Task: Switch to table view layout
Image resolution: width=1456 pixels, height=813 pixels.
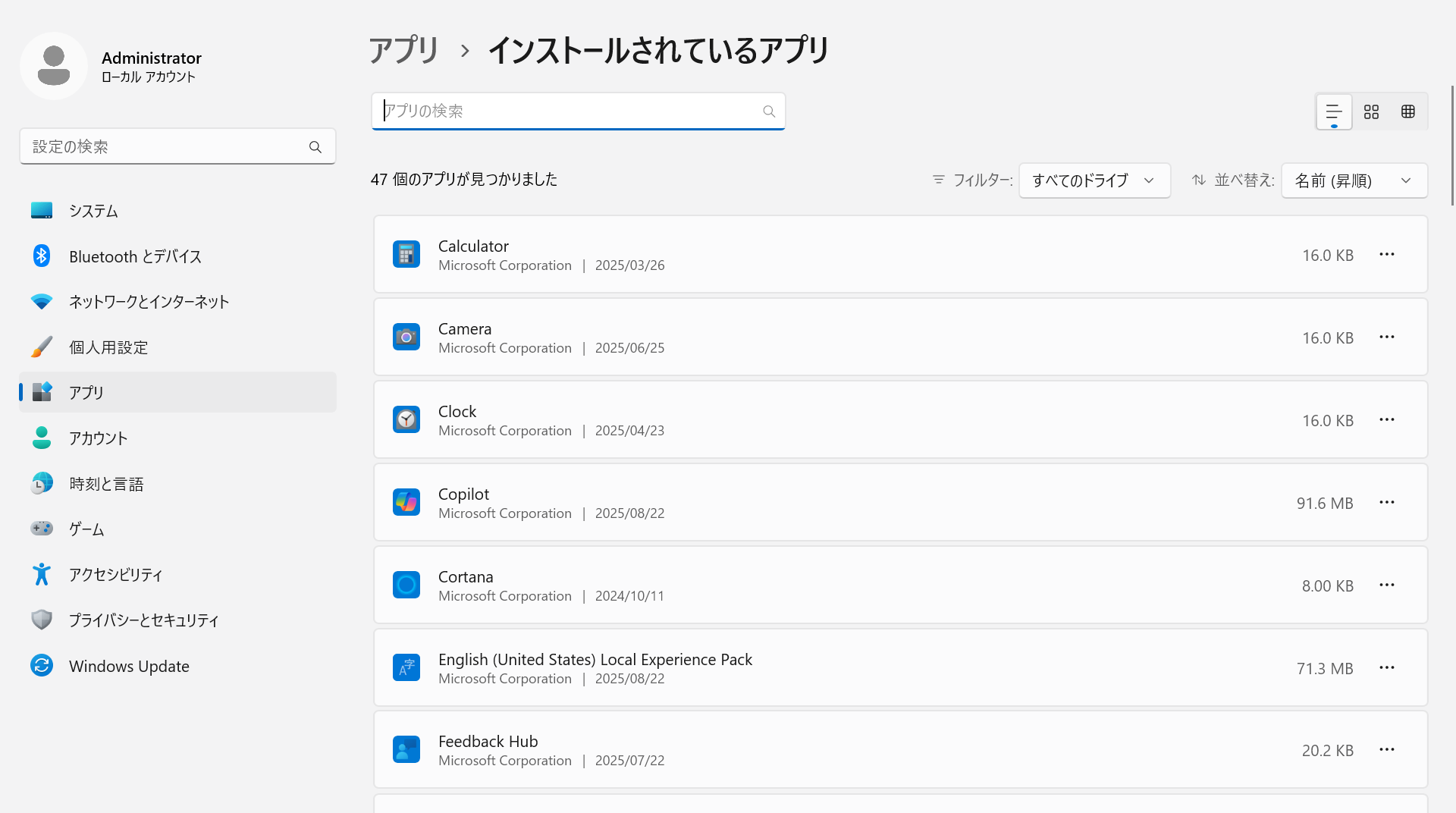Action: click(x=1408, y=112)
